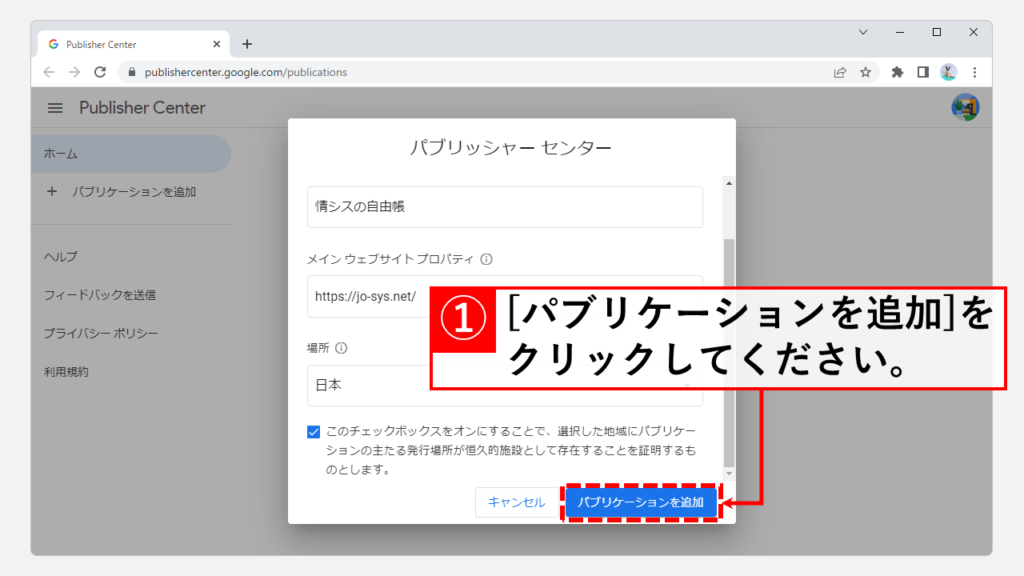Open the Chrome side panel icon
The image size is (1024, 576).
(x=923, y=72)
